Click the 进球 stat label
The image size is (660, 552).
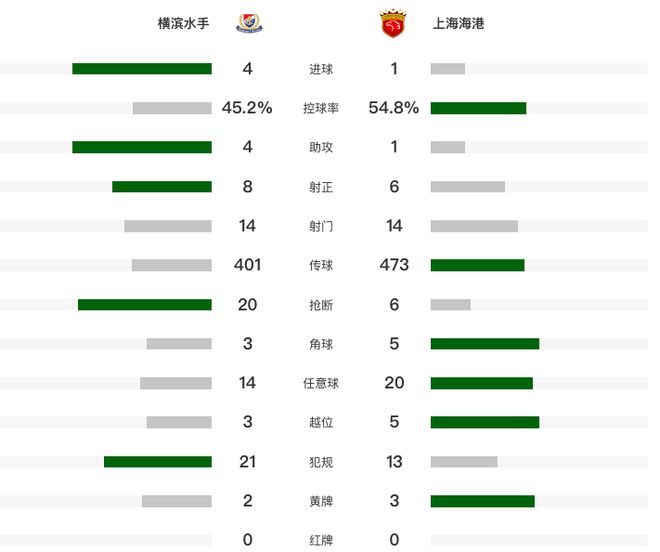(x=321, y=69)
